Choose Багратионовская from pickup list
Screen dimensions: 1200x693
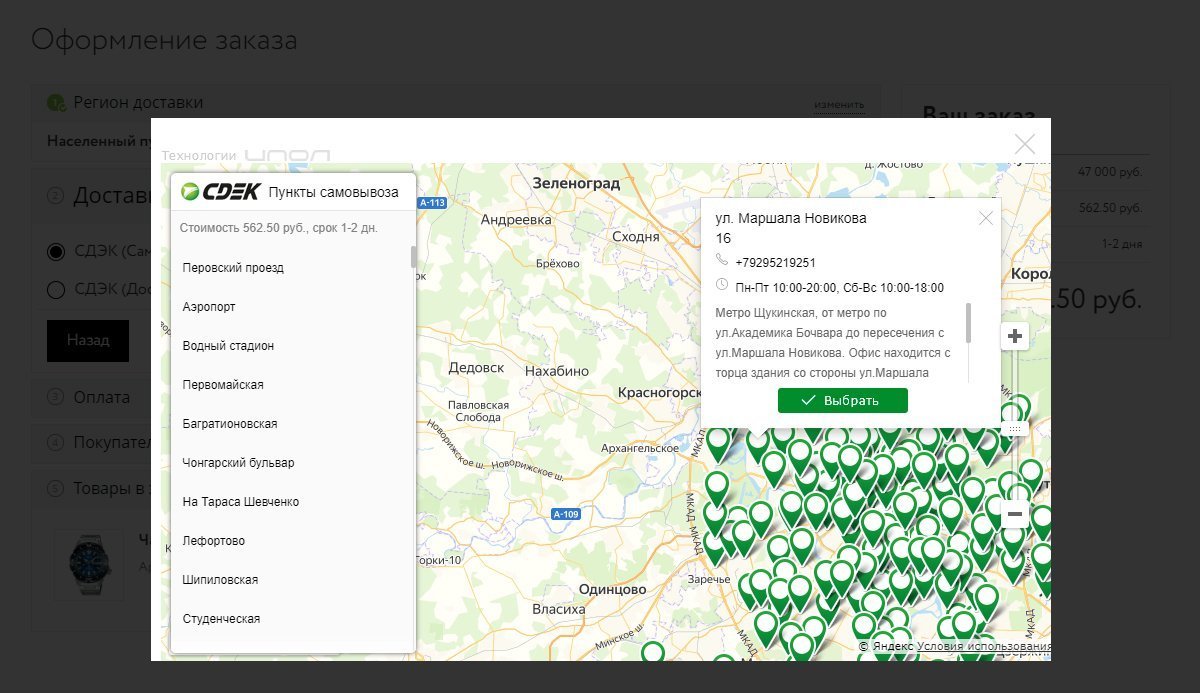click(230, 424)
